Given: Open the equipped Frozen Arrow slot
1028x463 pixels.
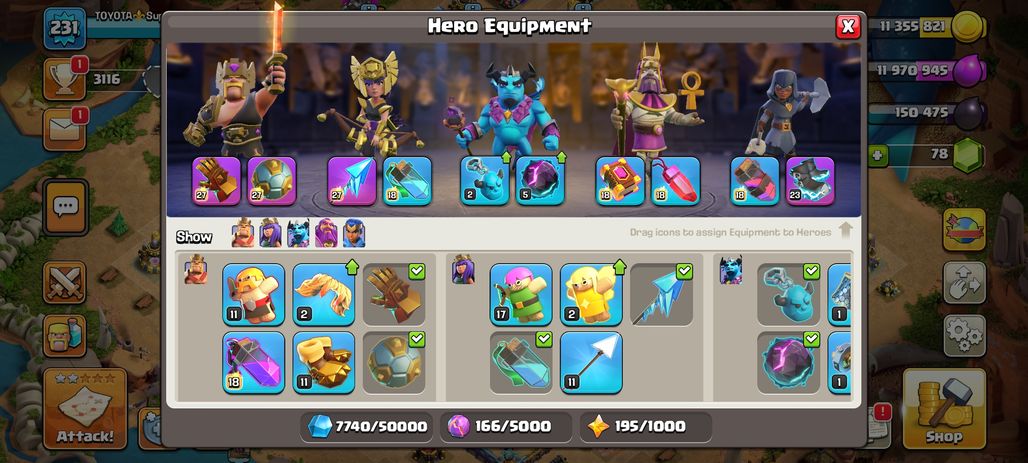Looking at the screenshot, I should click(352, 181).
